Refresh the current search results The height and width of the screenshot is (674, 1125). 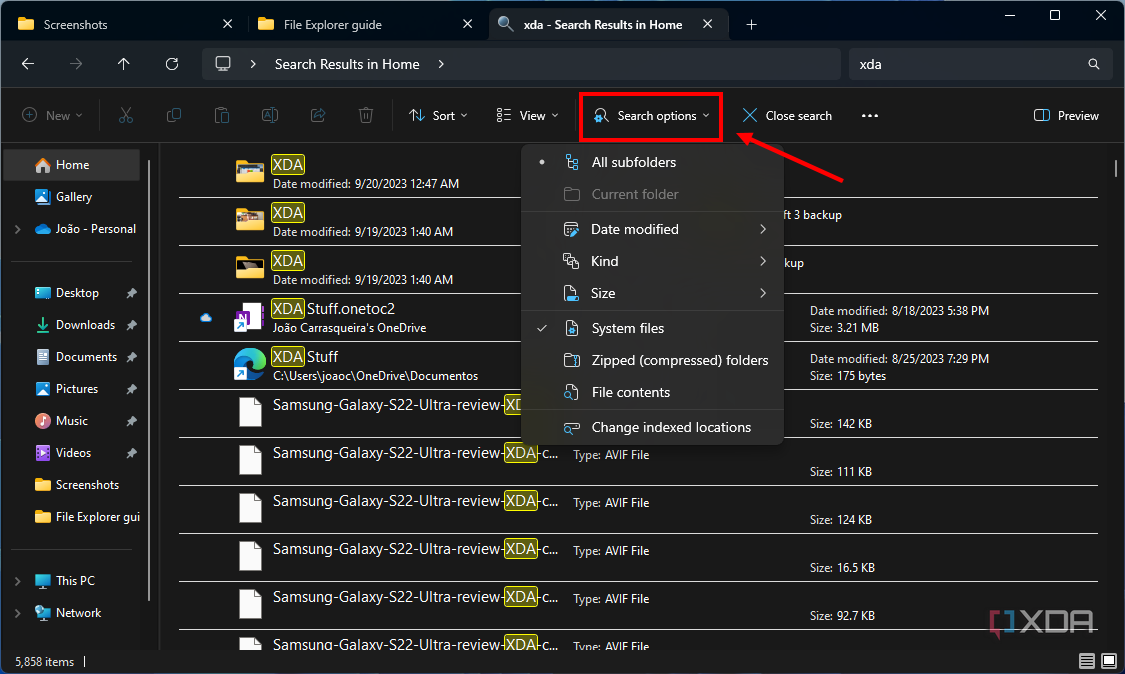171,63
